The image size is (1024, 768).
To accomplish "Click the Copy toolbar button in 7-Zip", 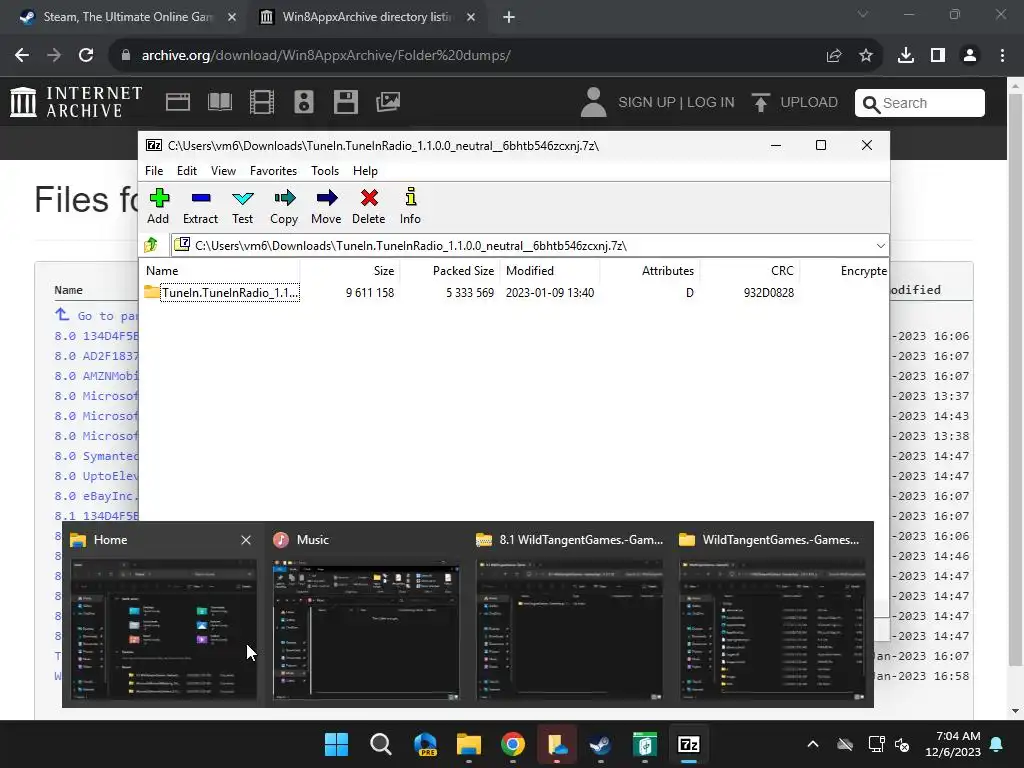I will (x=284, y=206).
